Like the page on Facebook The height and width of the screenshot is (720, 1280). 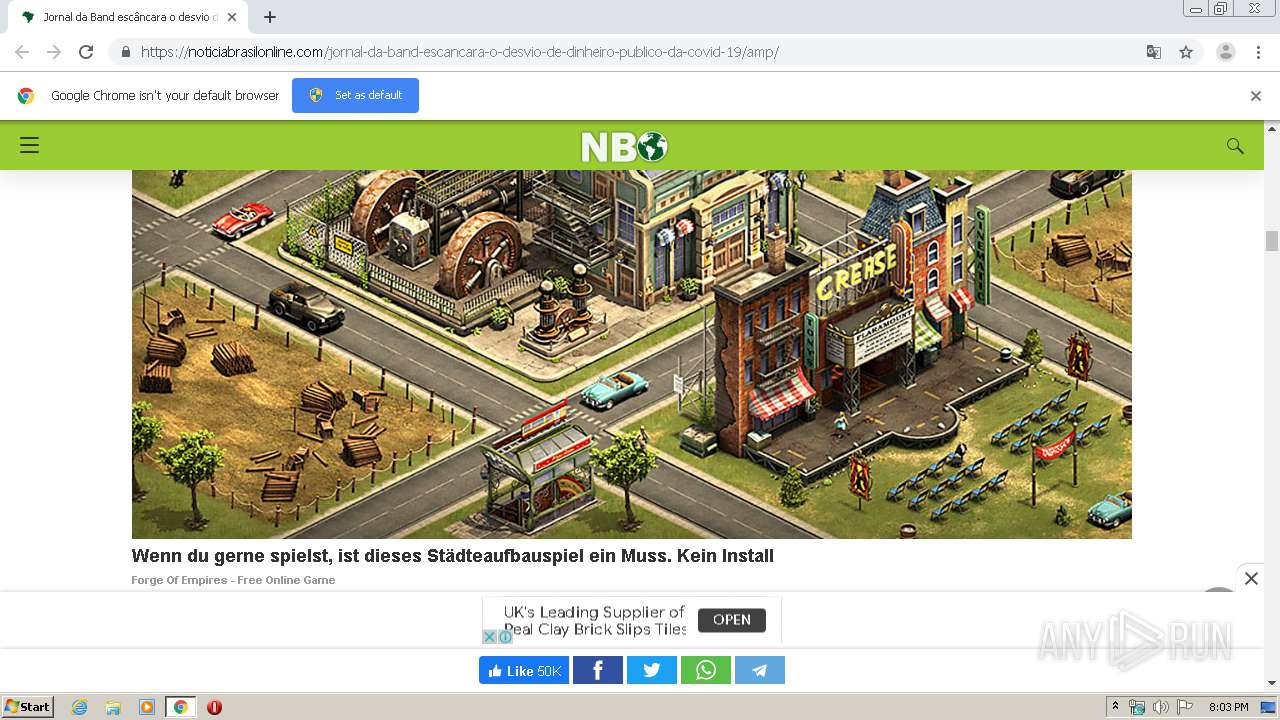click(x=524, y=670)
